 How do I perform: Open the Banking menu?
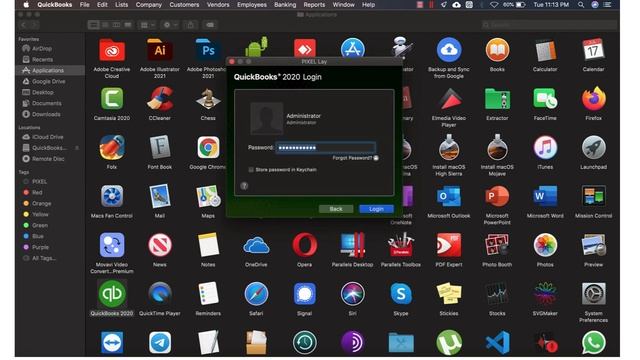point(285,5)
